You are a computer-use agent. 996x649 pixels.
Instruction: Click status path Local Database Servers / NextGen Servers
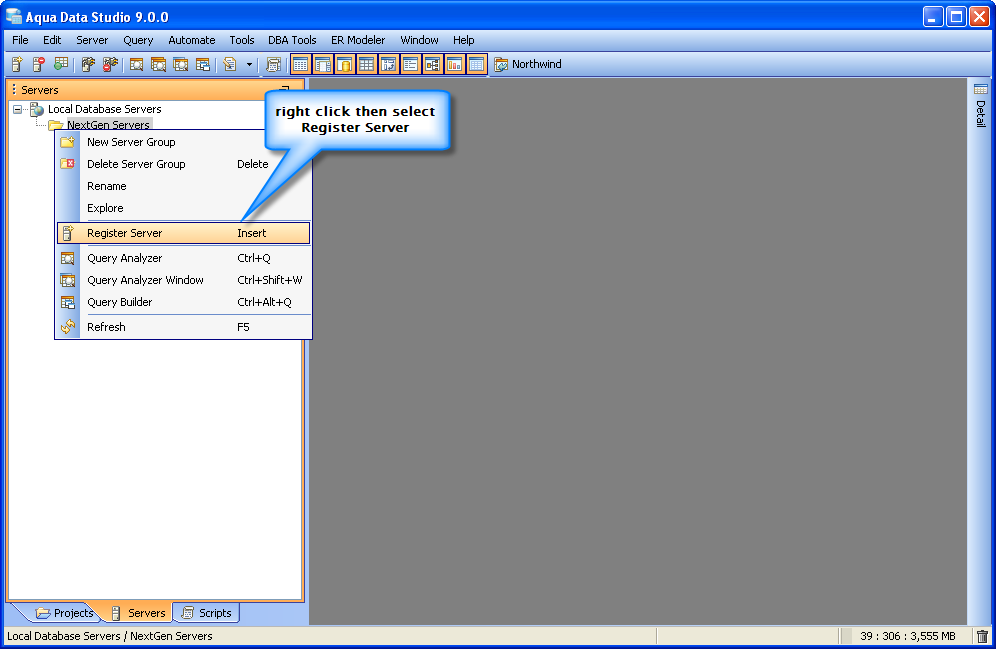point(110,636)
